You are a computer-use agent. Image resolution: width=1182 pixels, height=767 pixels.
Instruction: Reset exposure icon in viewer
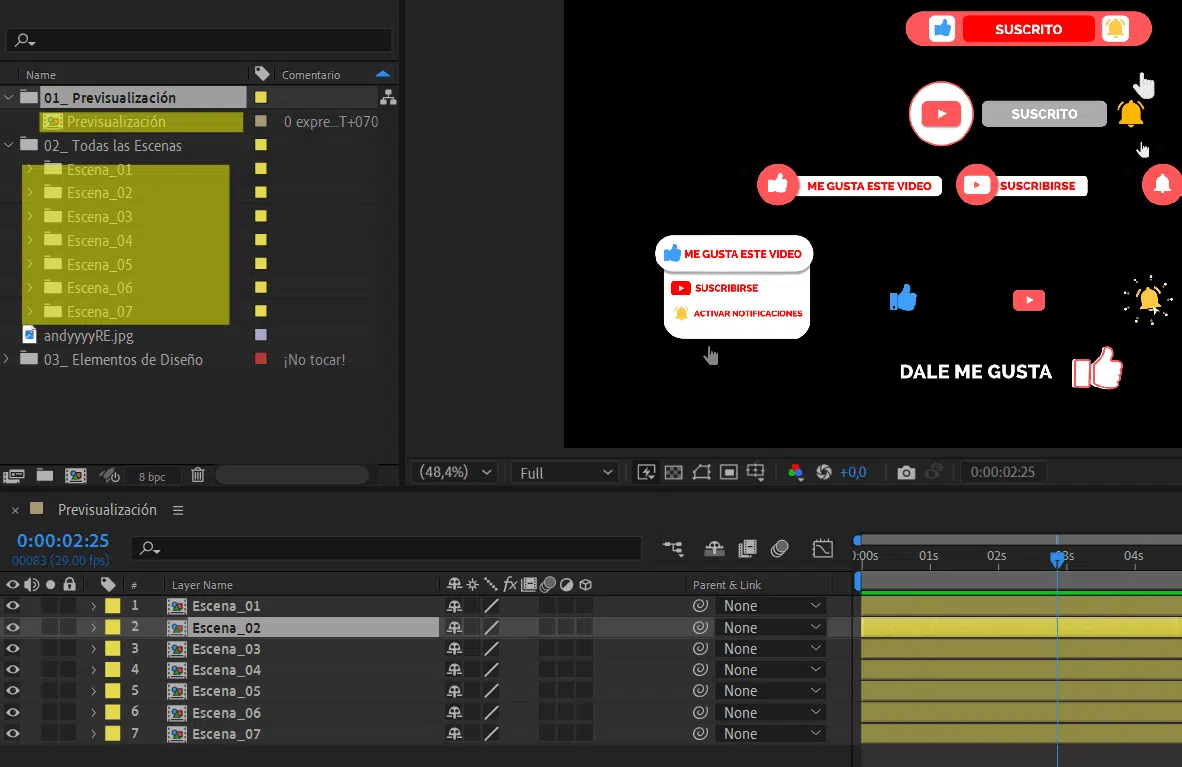(824, 472)
